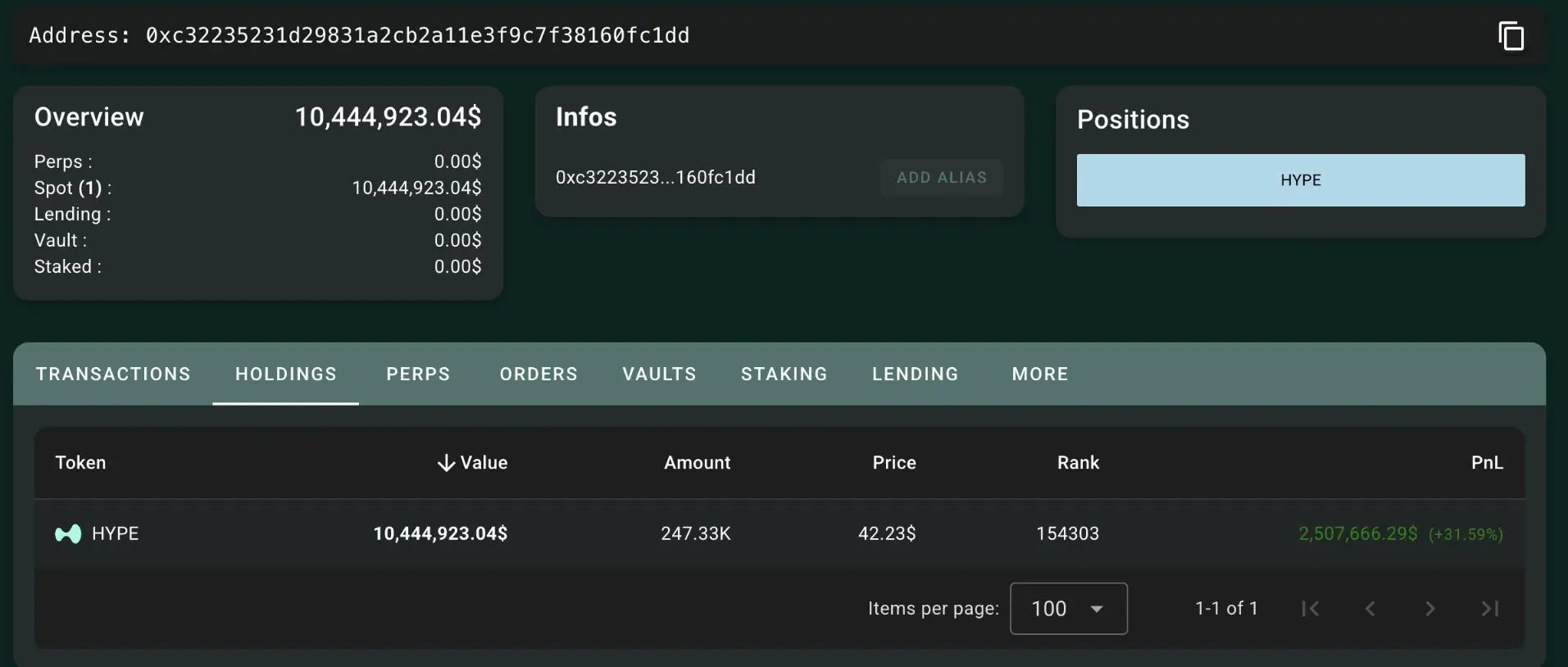Image resolution: width=1568 pixels, height=667 pixels.
Task: Open the Lending tab
Action: (x=916, y=374)
